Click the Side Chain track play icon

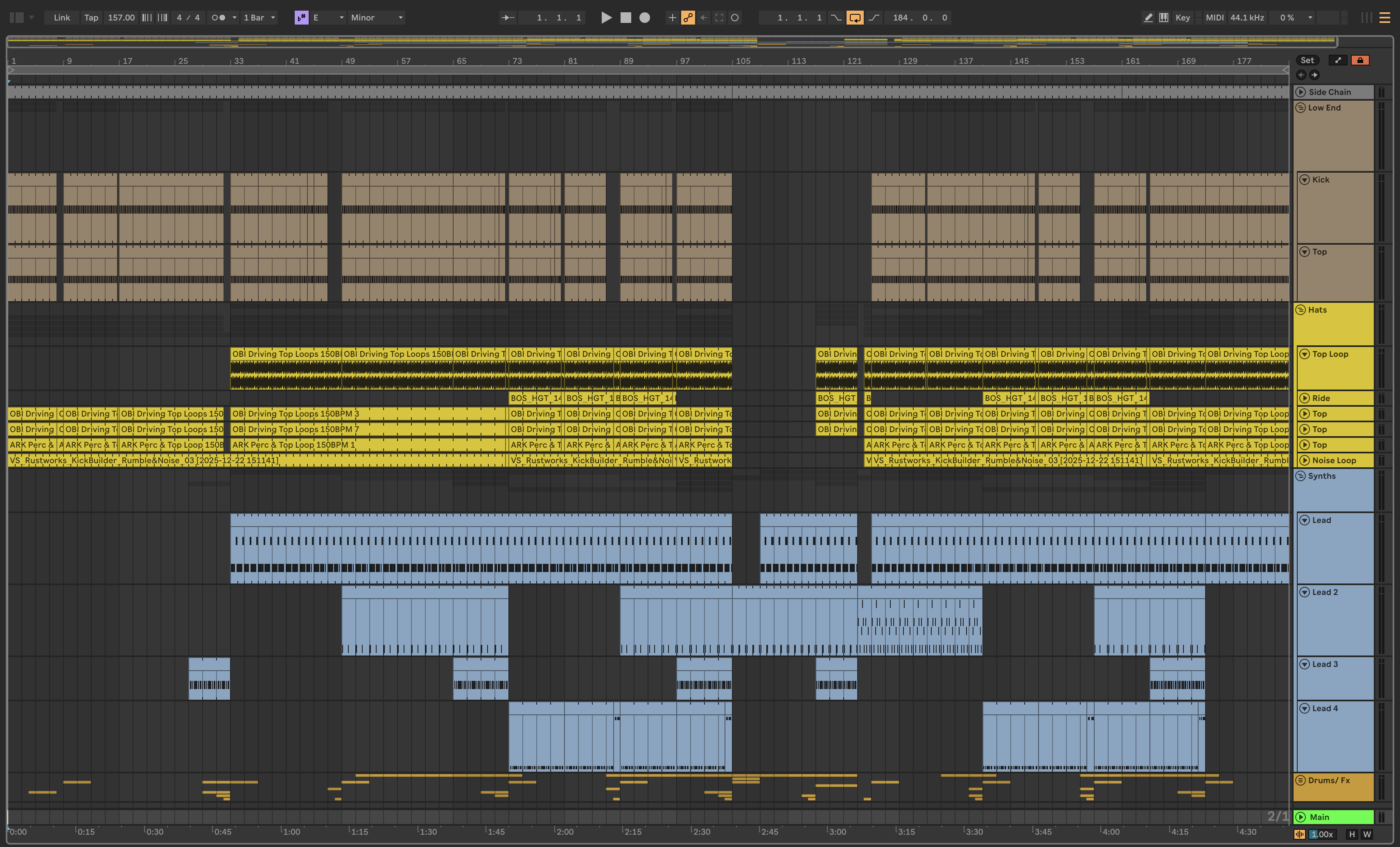(1301, 92)
